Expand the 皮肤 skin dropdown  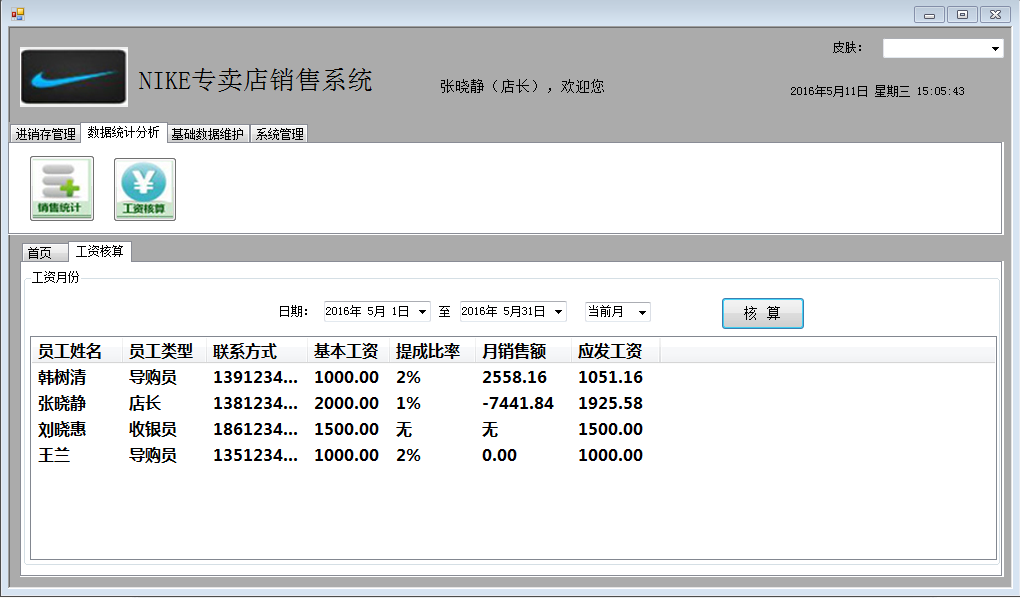pyautogui.click(x=995, y=48)
